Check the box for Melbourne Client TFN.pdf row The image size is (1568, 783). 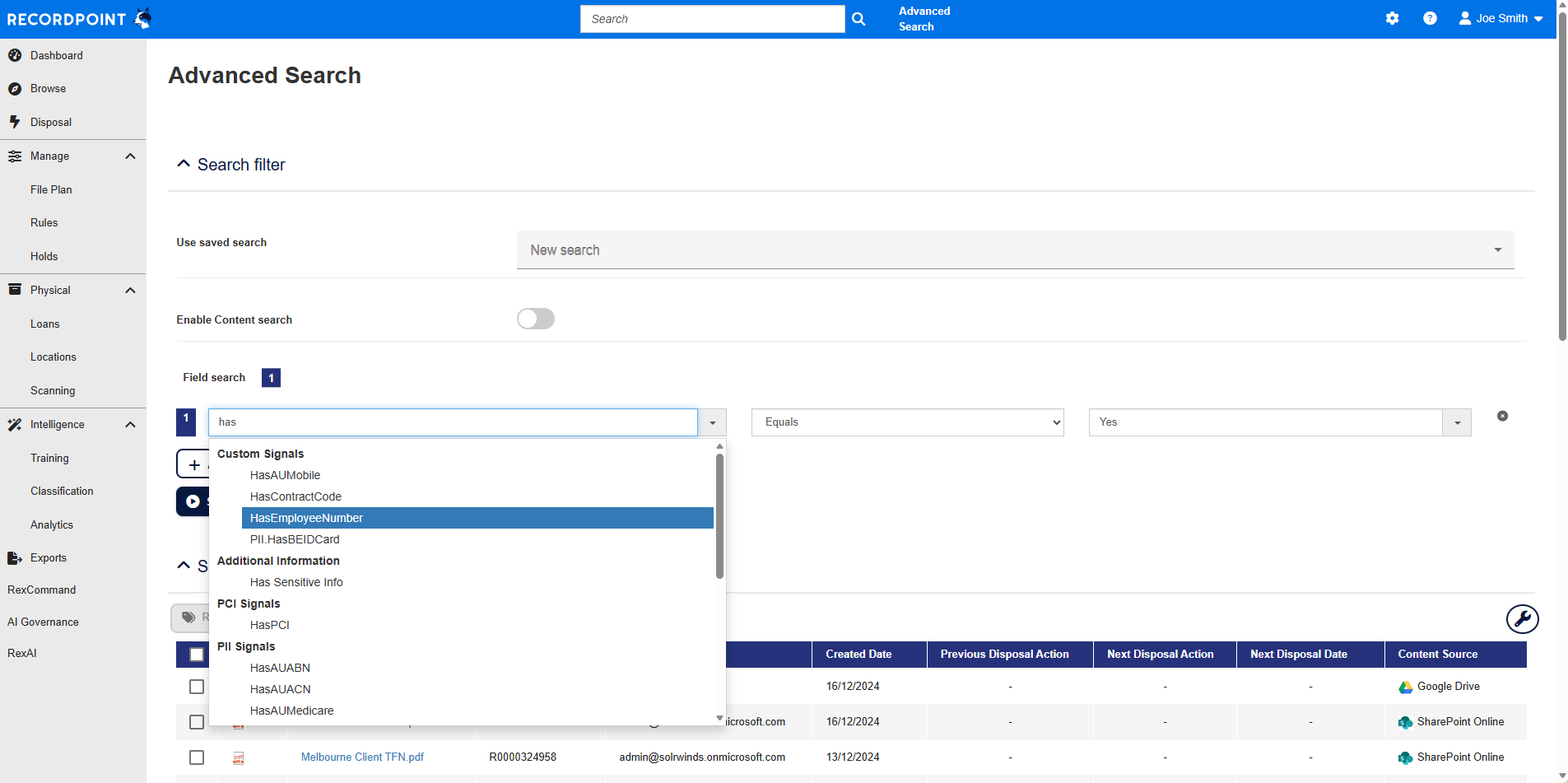pyautogui.click(x=197, y=757)
